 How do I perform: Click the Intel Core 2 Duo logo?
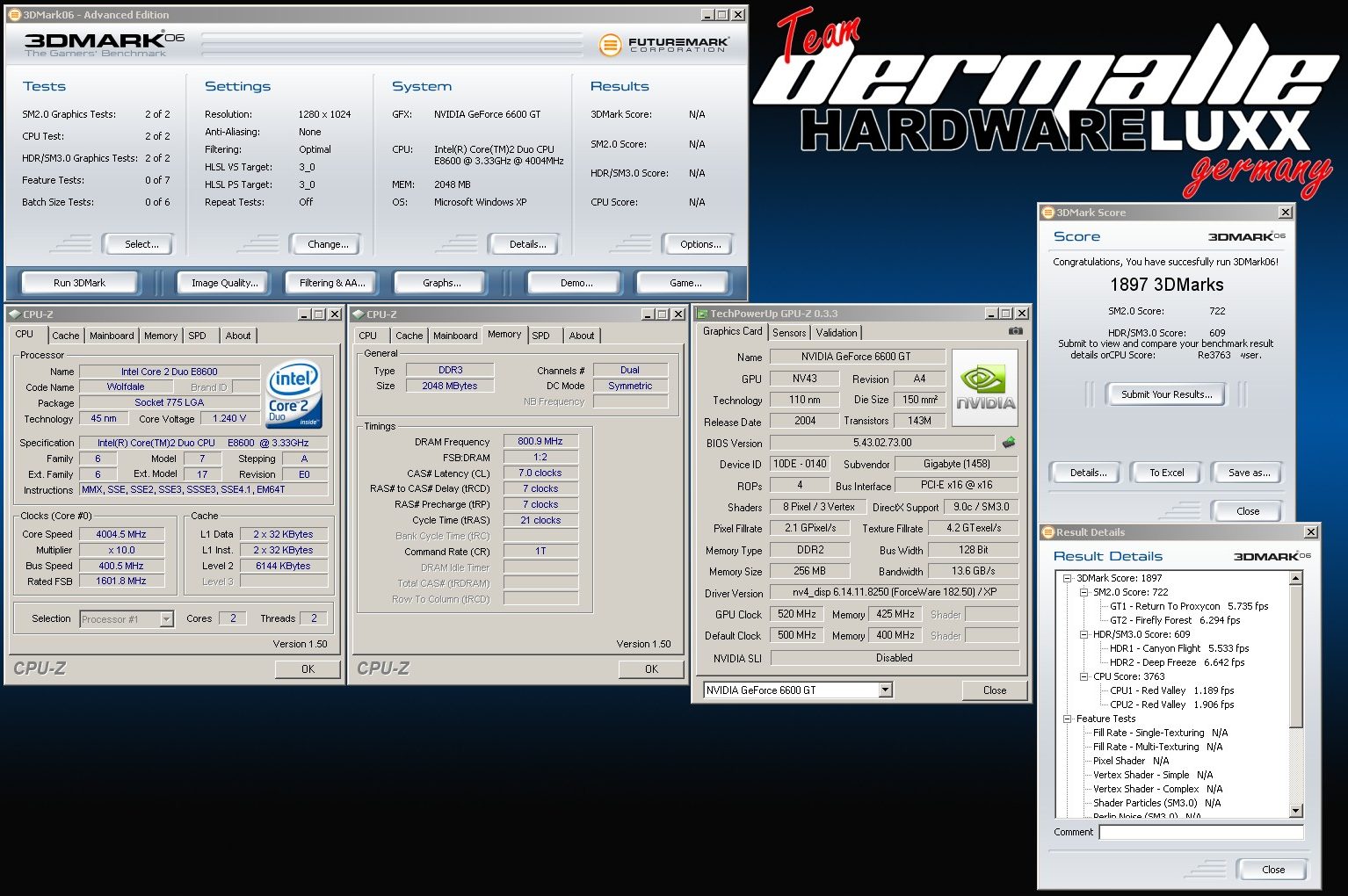click(x=294, y=394)
